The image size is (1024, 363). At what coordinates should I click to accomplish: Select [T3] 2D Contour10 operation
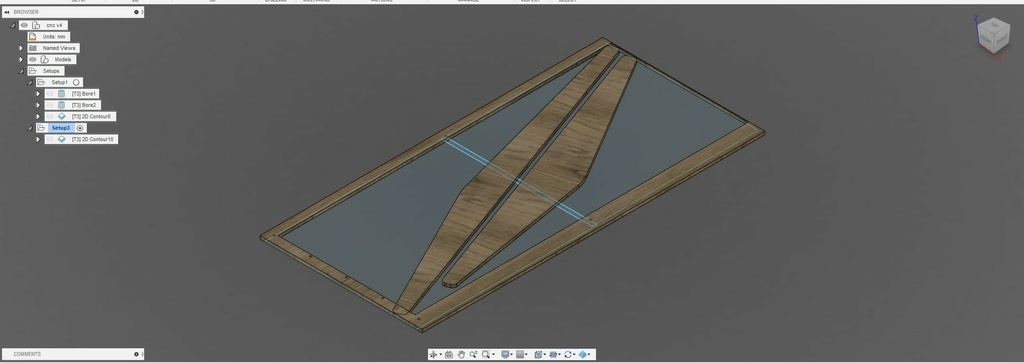pyautogui.click(x=92, y=140)
